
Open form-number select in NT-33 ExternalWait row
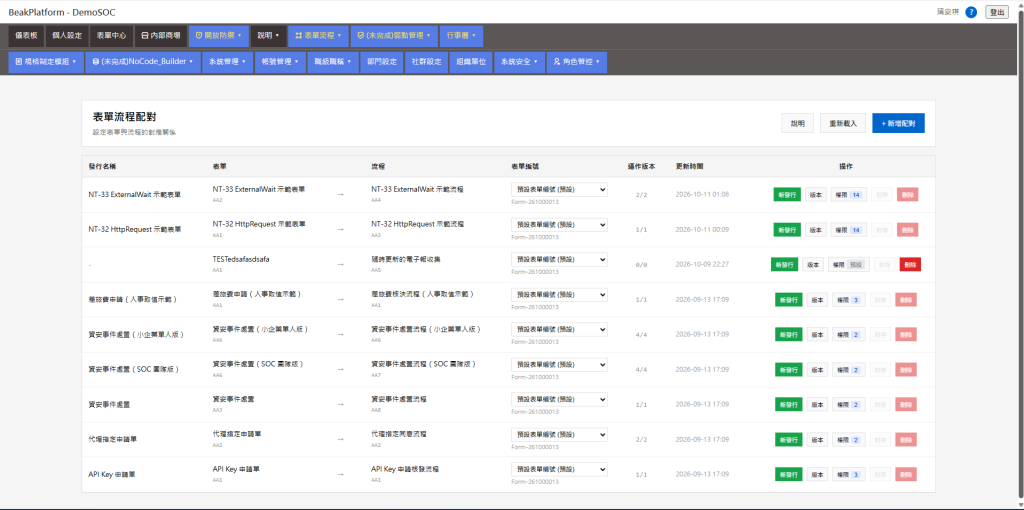559,189
